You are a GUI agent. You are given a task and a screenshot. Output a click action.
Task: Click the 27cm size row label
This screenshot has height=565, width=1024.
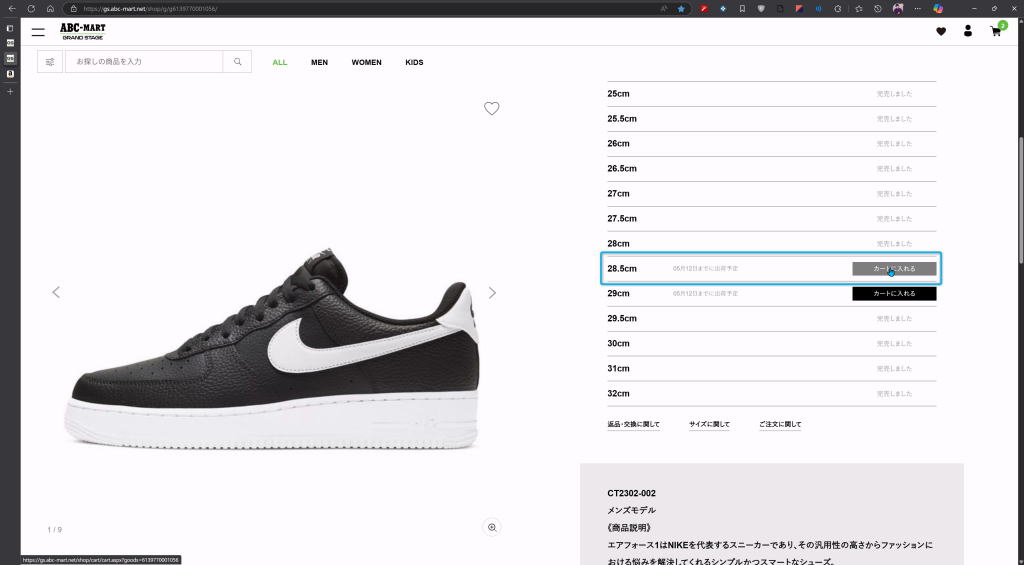618,194
